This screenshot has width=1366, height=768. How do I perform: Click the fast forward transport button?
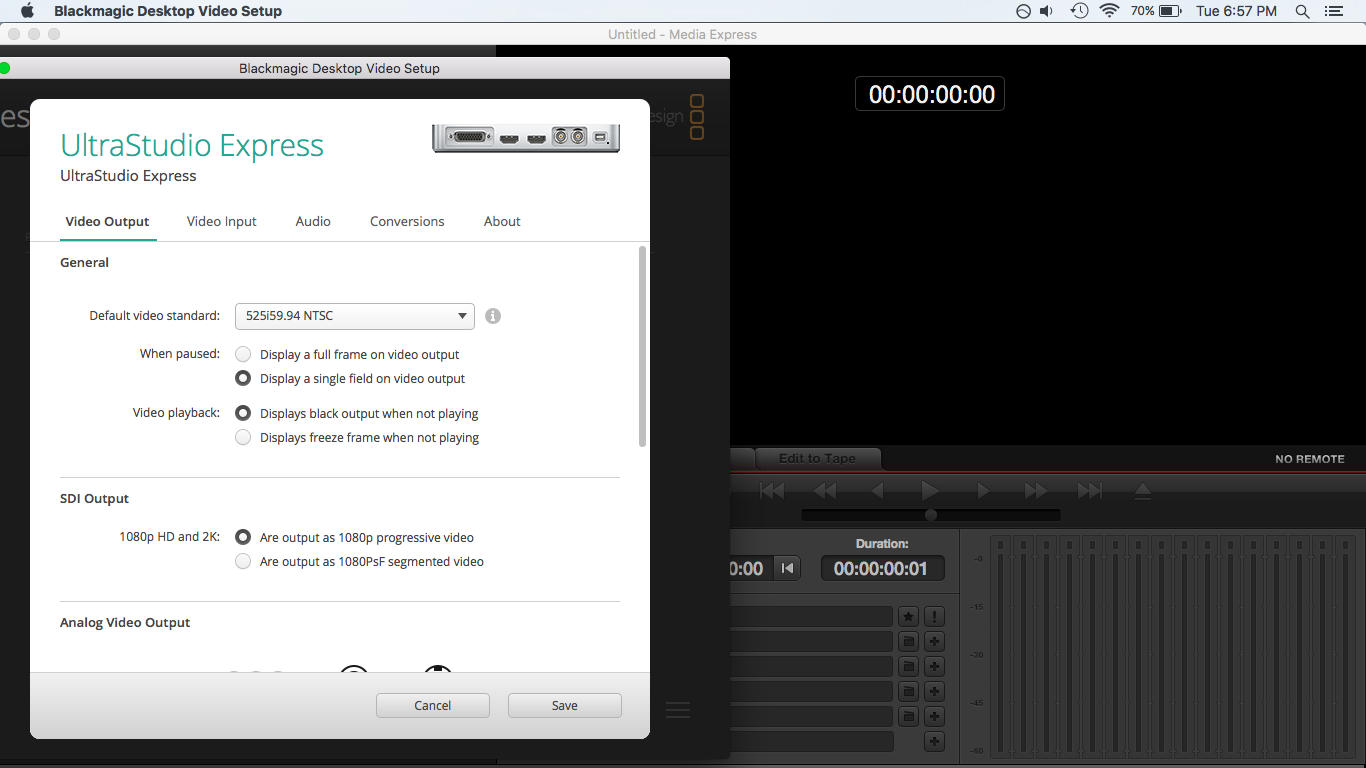(x=1036, y=491)
